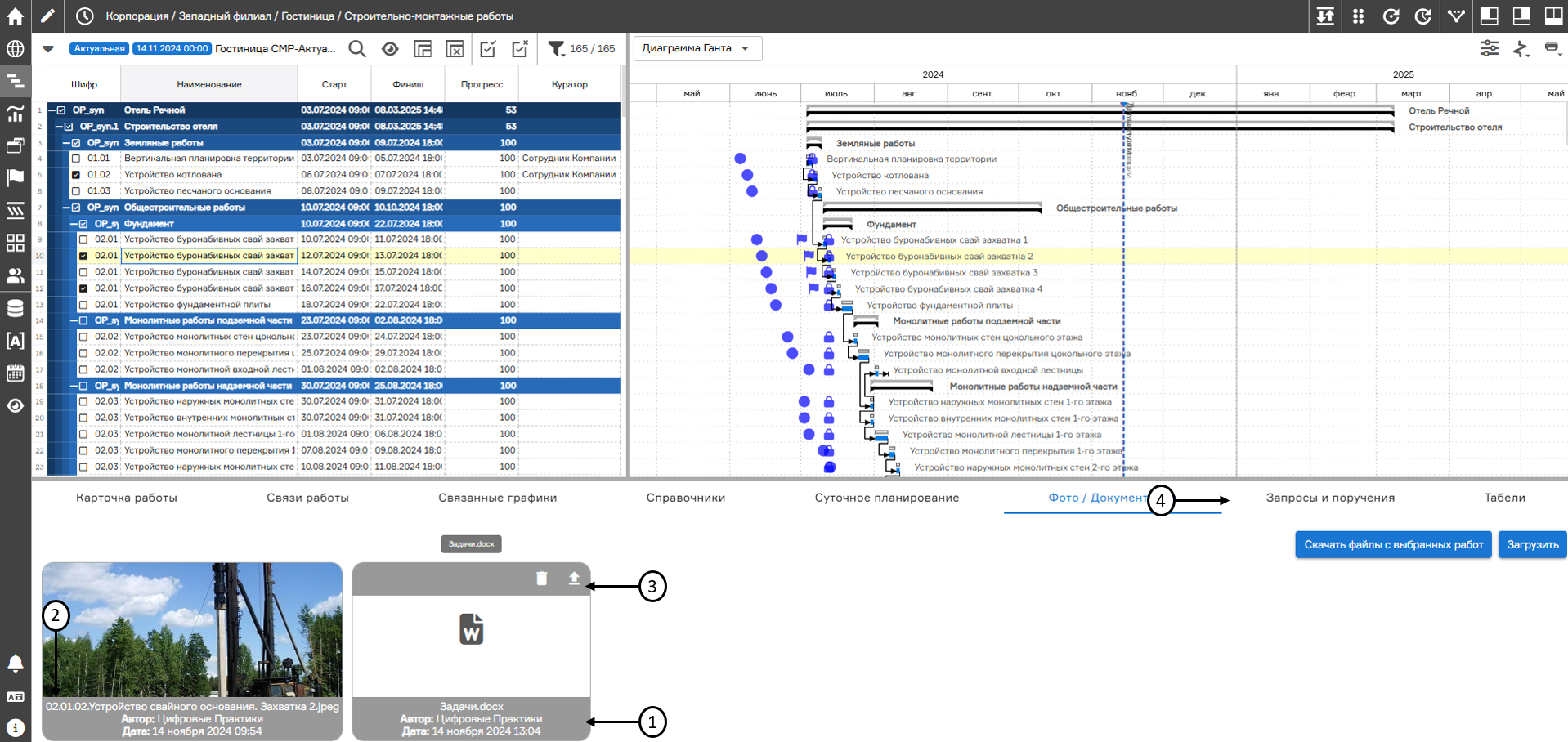Open the info icon at sidebar bottom
This screenshot has height=742, width=1568.
[x=15, y=727]
